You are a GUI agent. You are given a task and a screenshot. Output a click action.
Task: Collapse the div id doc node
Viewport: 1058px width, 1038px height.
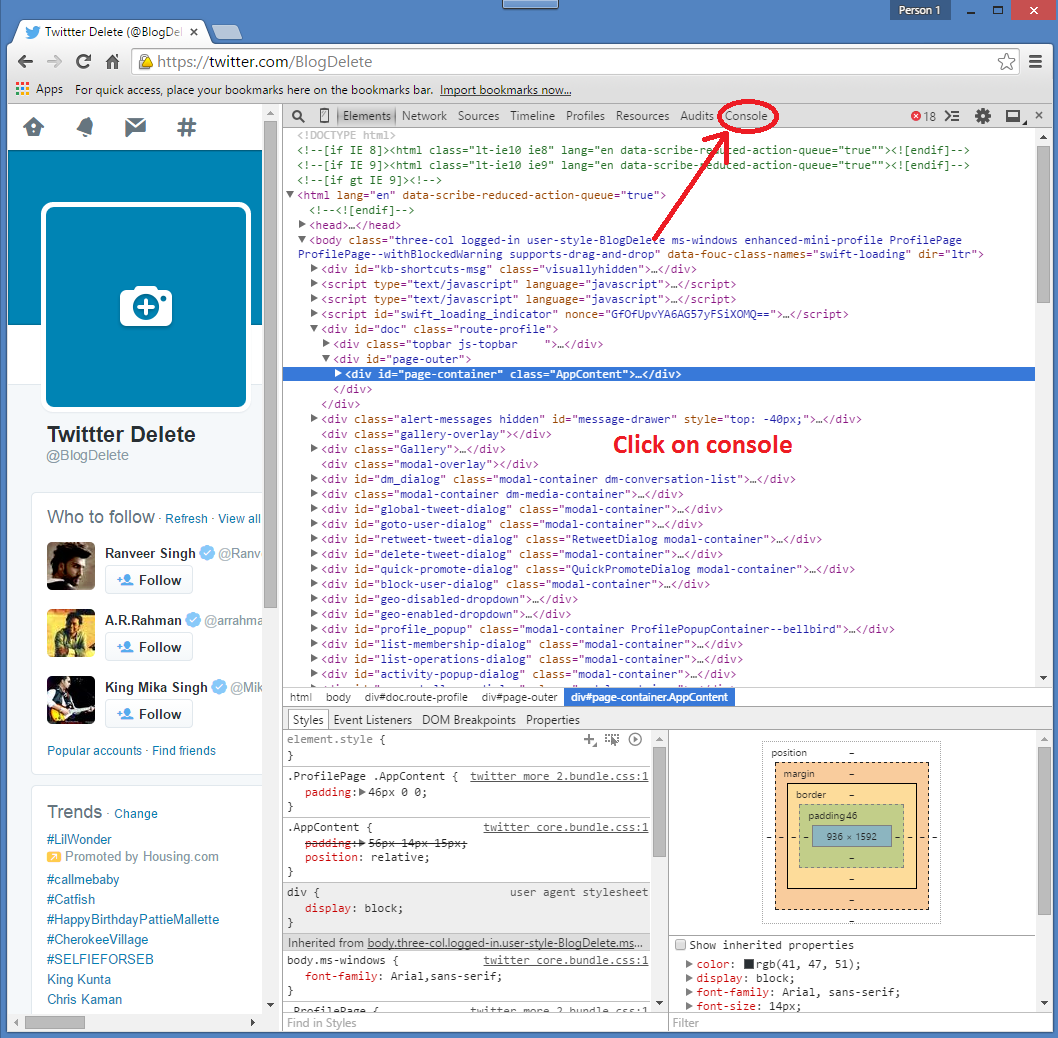click(x=314, y=329)
